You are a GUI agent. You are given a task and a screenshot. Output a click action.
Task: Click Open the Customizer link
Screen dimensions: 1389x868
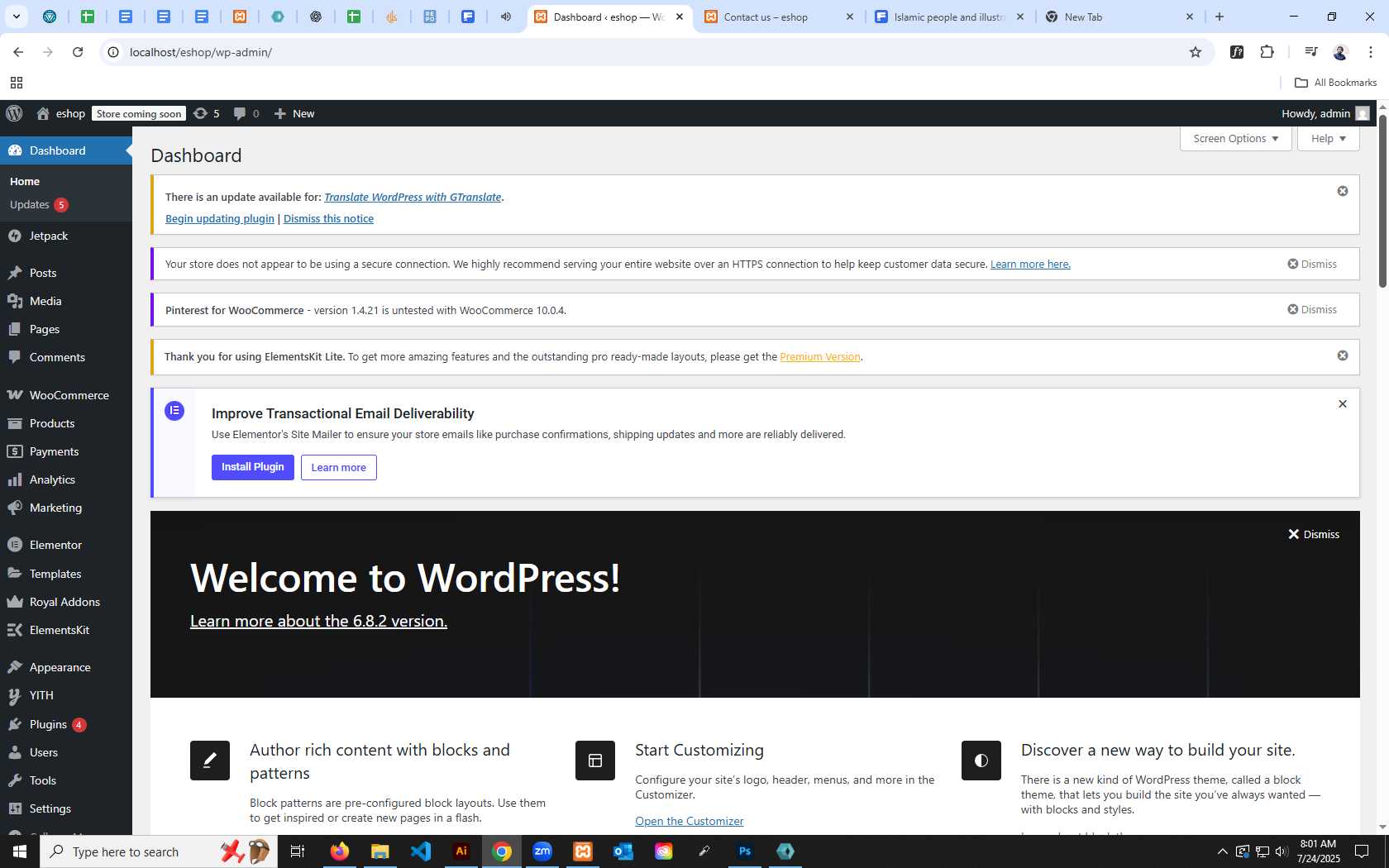(690, 821)
